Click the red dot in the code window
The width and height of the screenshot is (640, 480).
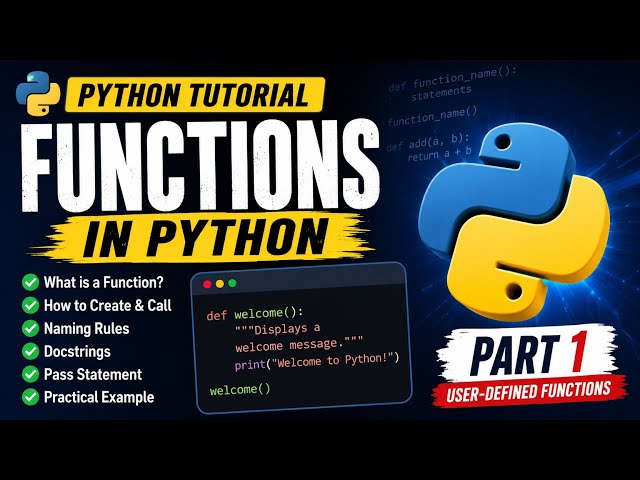click(207, 284)
